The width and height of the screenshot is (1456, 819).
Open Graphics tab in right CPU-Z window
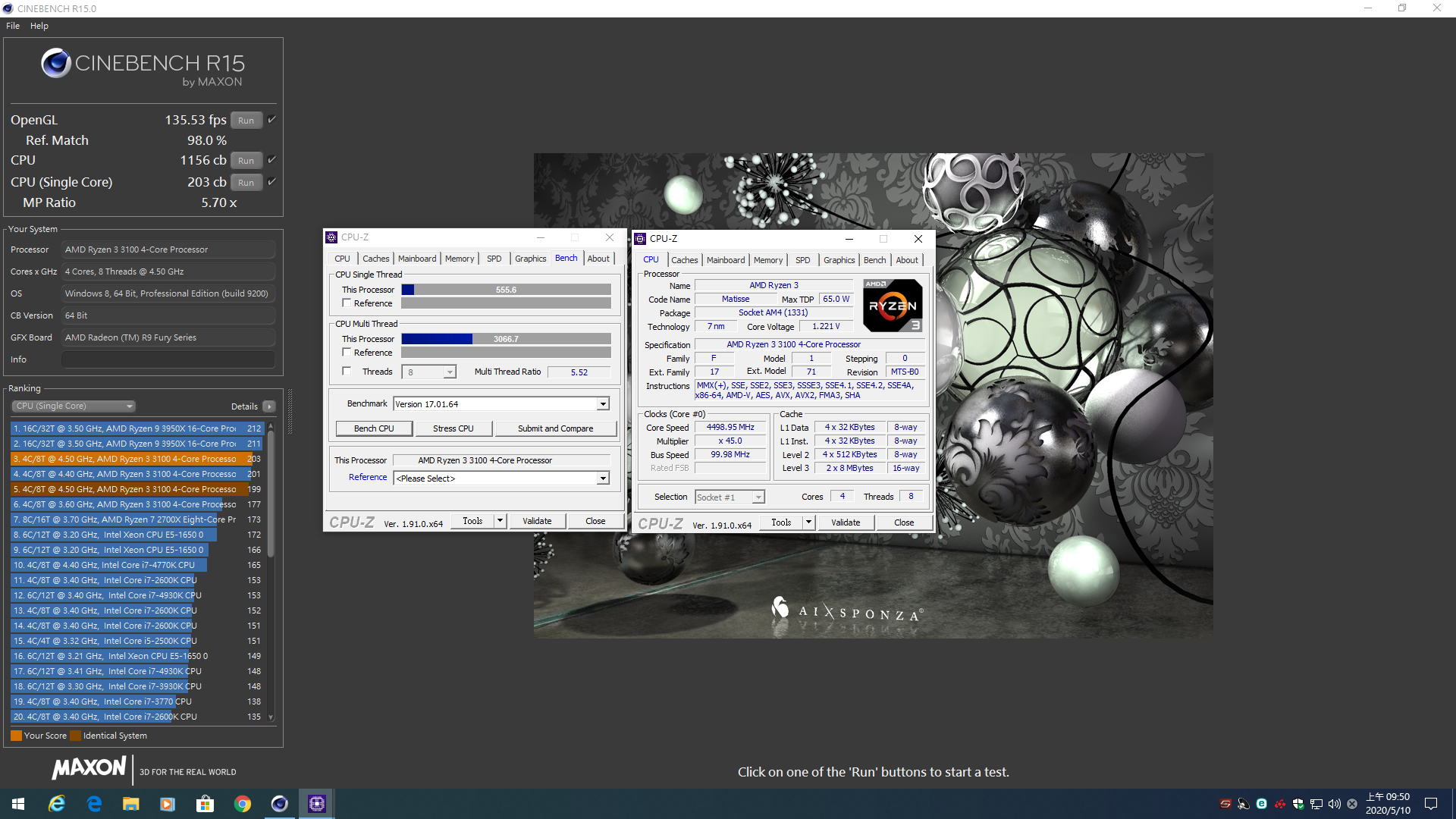click(x=839, y=260)
